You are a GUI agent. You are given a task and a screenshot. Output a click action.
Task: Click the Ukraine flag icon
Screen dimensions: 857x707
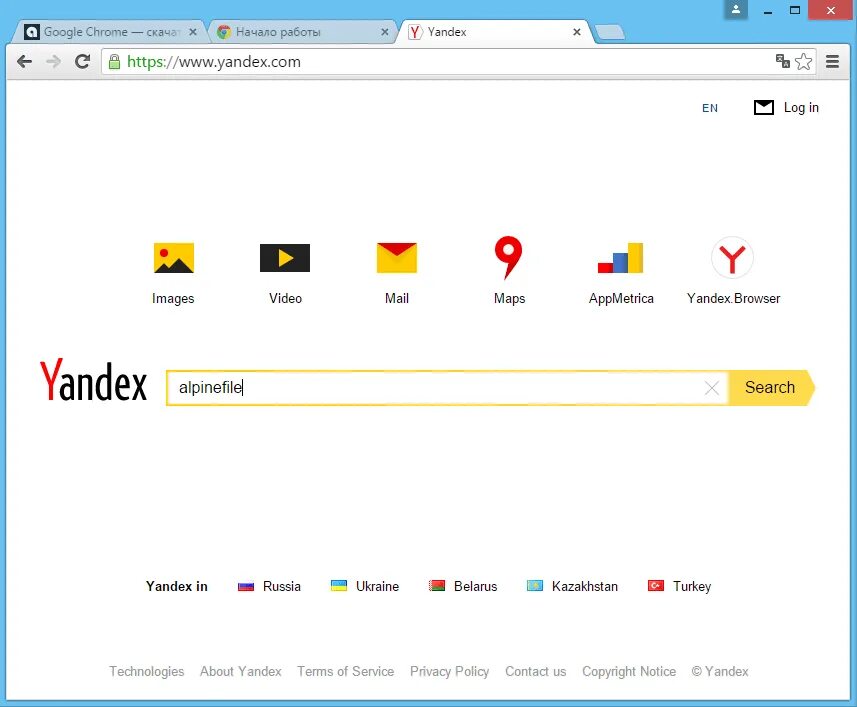pos(339,586)
